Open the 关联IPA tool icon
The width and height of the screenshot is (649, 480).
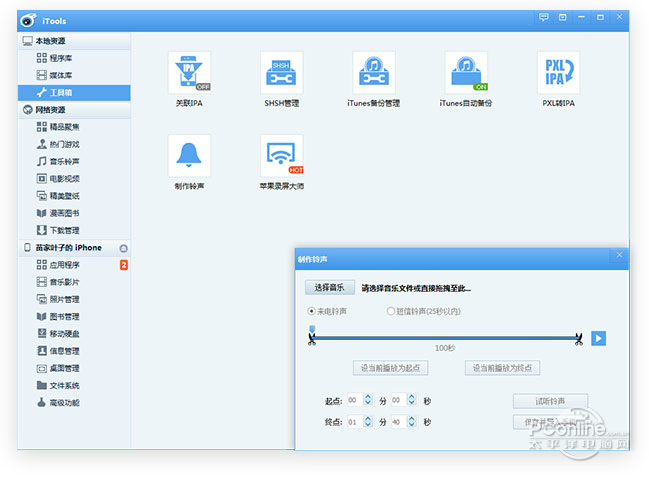tap(189, 73)
